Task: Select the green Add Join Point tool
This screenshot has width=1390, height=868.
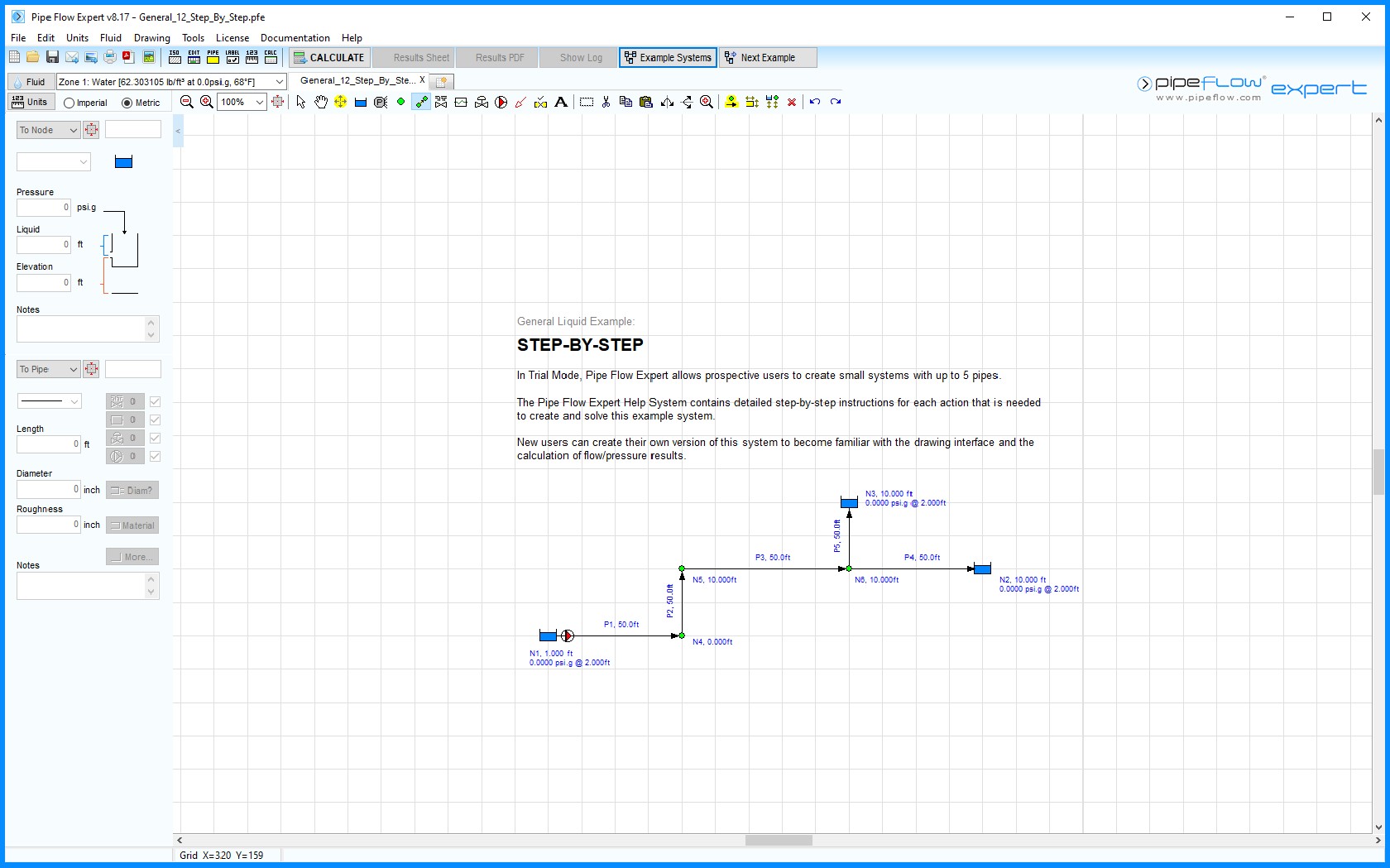Action: tap(401, 102)
